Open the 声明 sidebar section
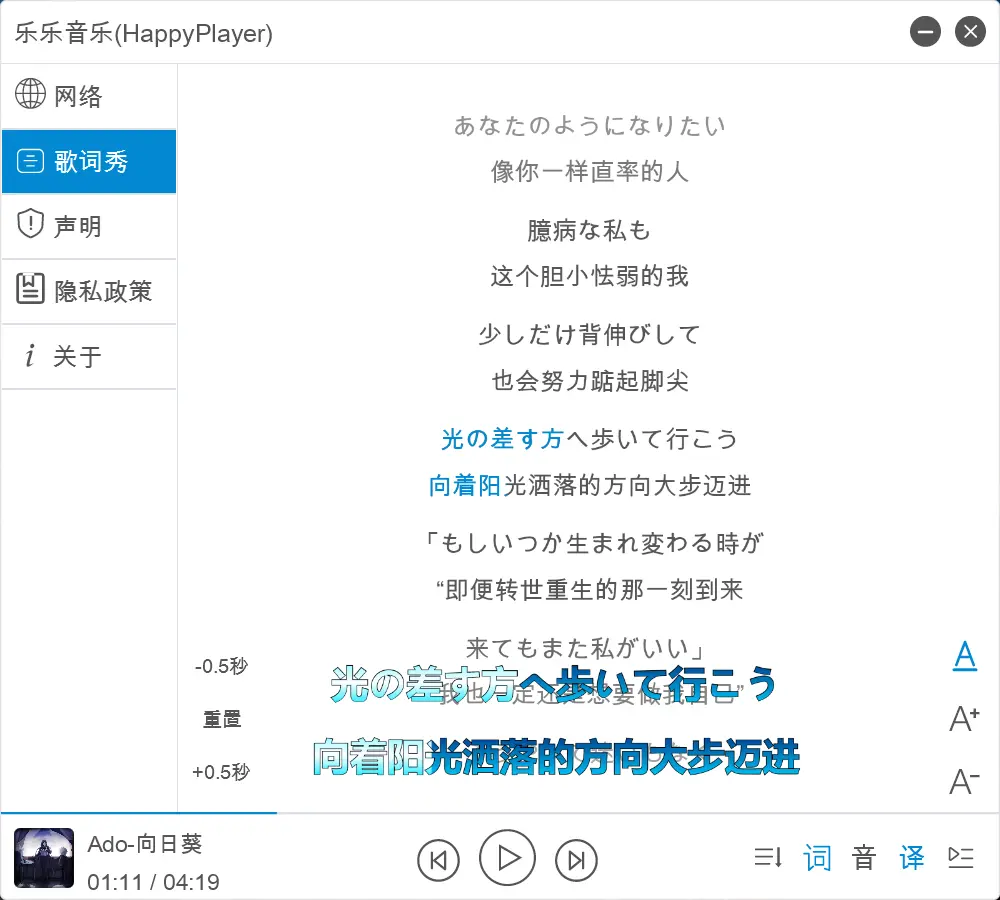The image size is (1000, 900). [x=89, y=226]
